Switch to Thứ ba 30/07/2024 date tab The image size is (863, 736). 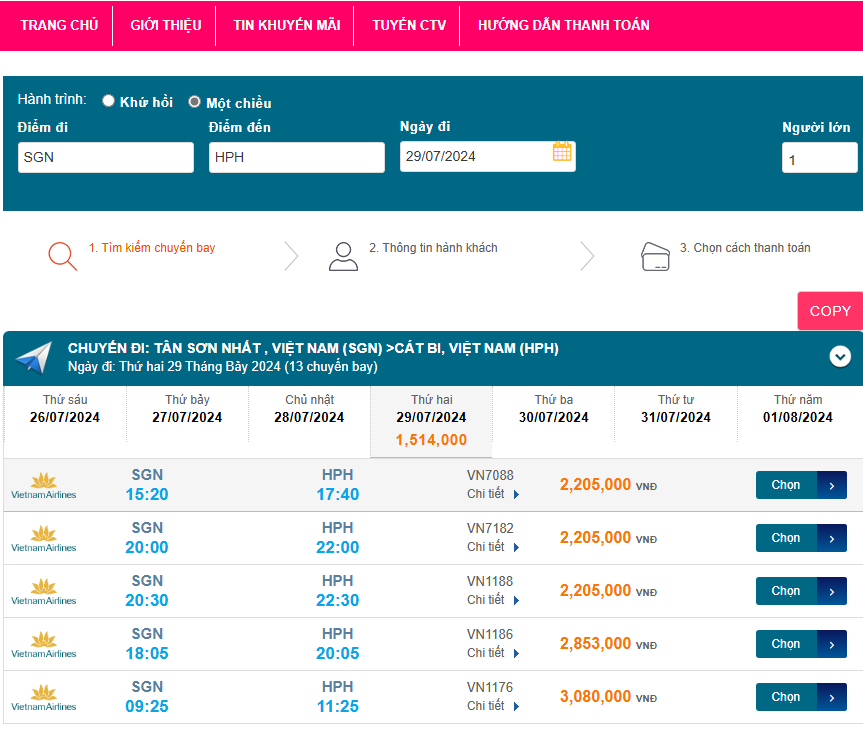553,409
